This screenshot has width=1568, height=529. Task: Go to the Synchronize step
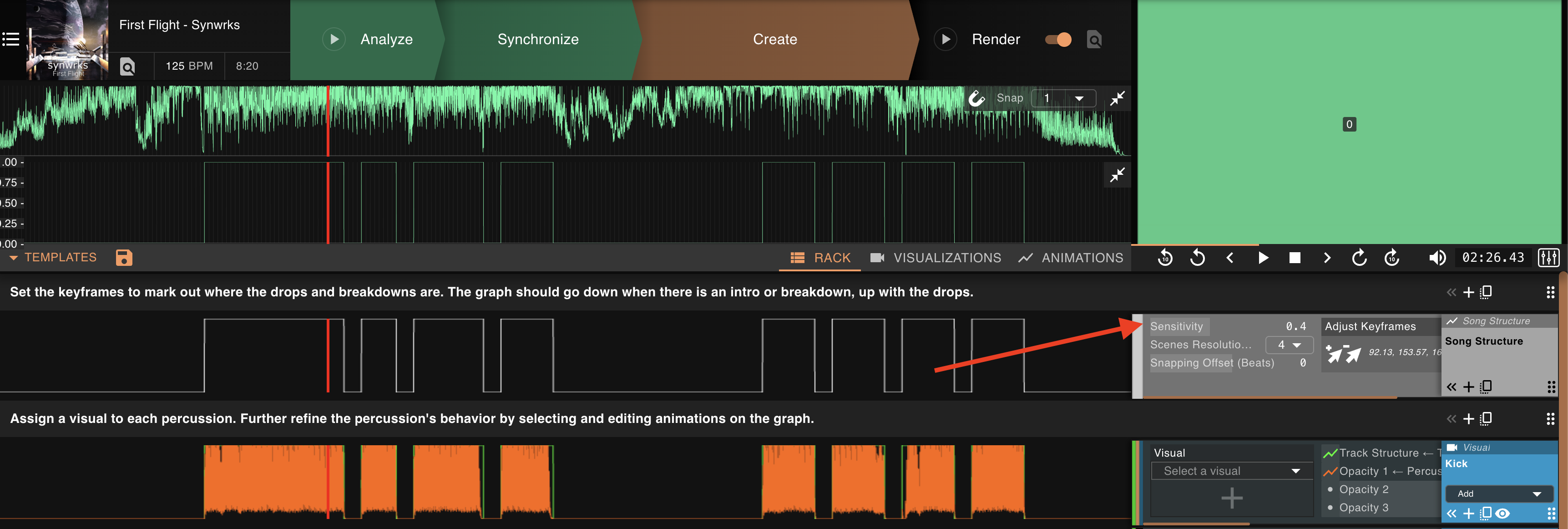pyautogui.click(x=538, y=40)
